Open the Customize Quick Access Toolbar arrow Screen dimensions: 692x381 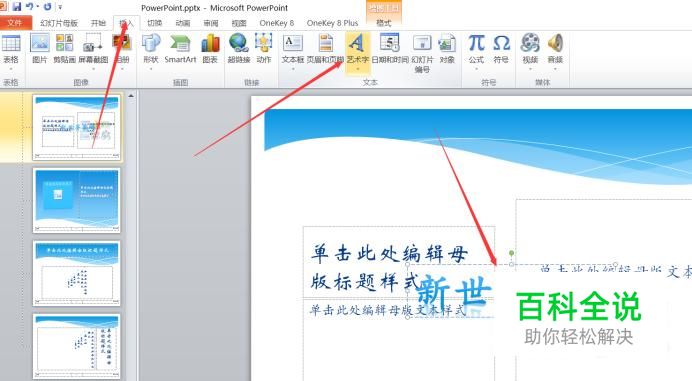(x=60, y=7)
